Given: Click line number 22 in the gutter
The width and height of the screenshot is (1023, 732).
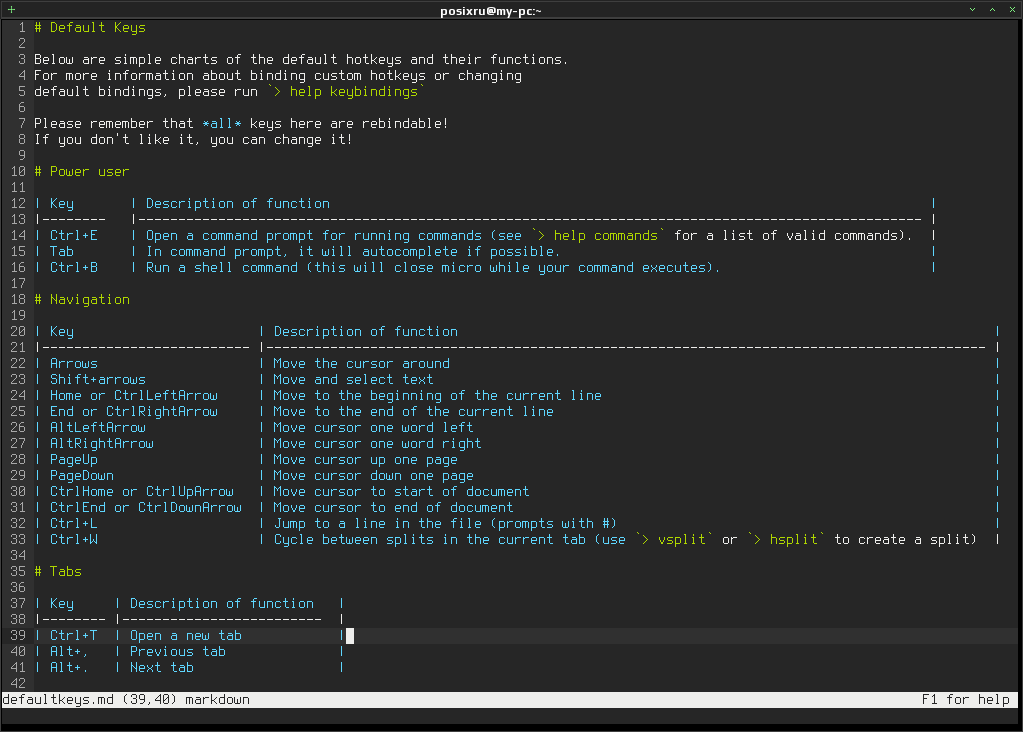Looking at the screenshot, I should (18, 363).
